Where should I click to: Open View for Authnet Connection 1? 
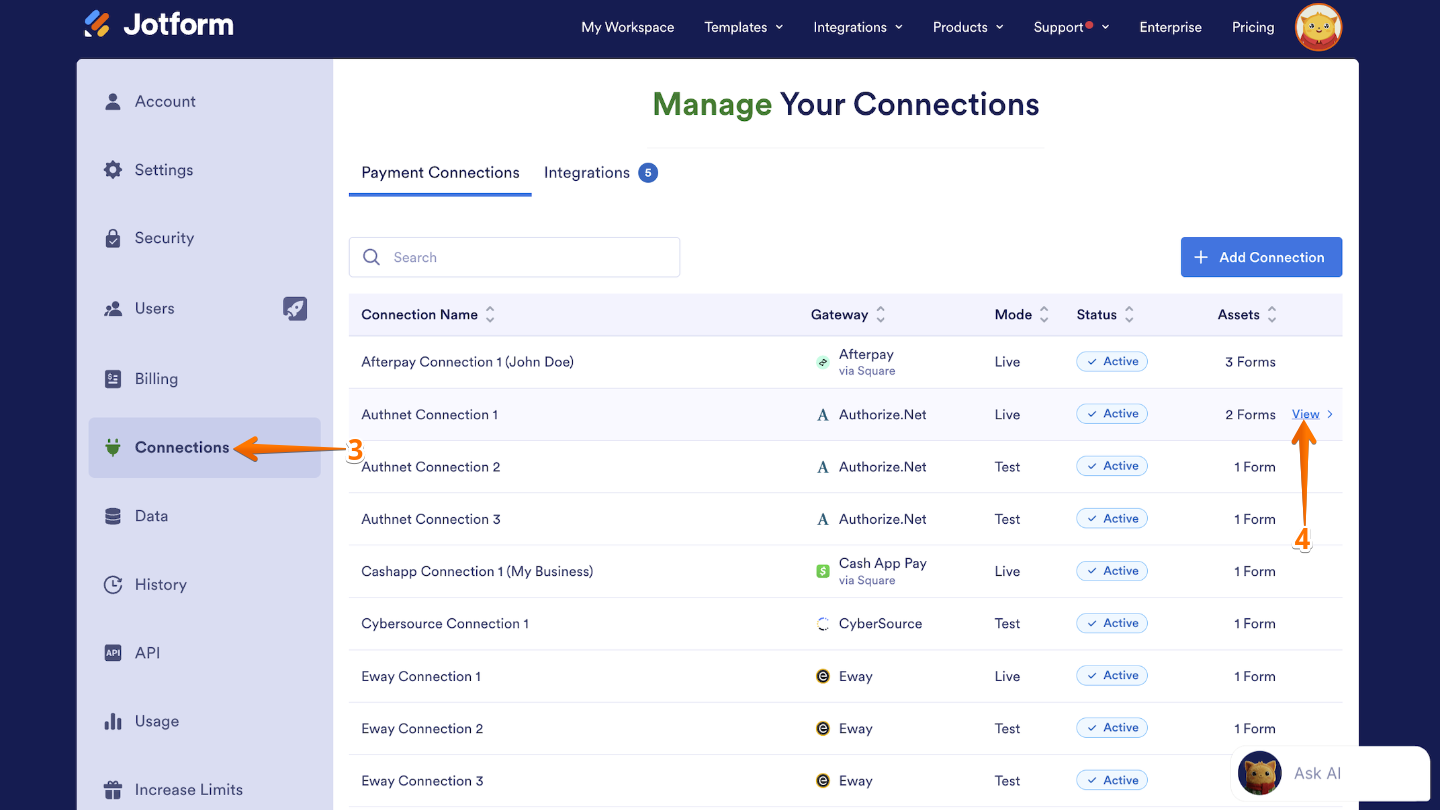click(1305, 413)
